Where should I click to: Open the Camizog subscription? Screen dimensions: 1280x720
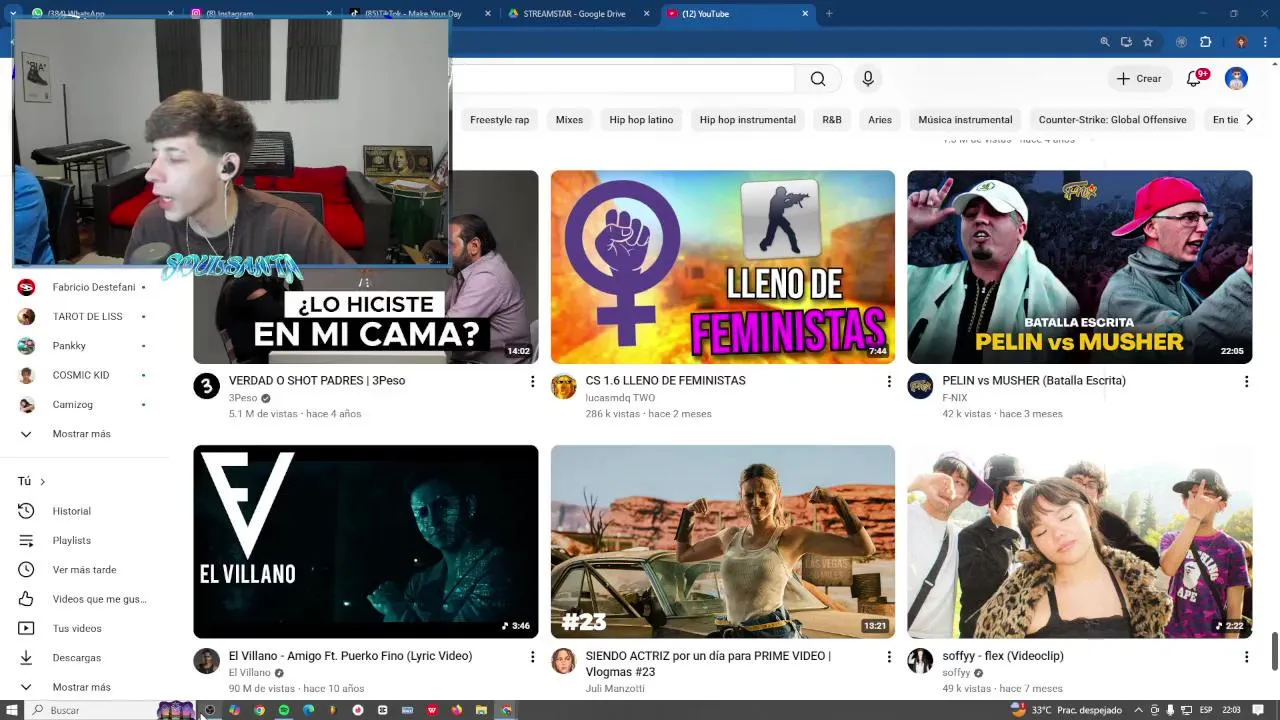pyautogui.click(x=84, y=405)
